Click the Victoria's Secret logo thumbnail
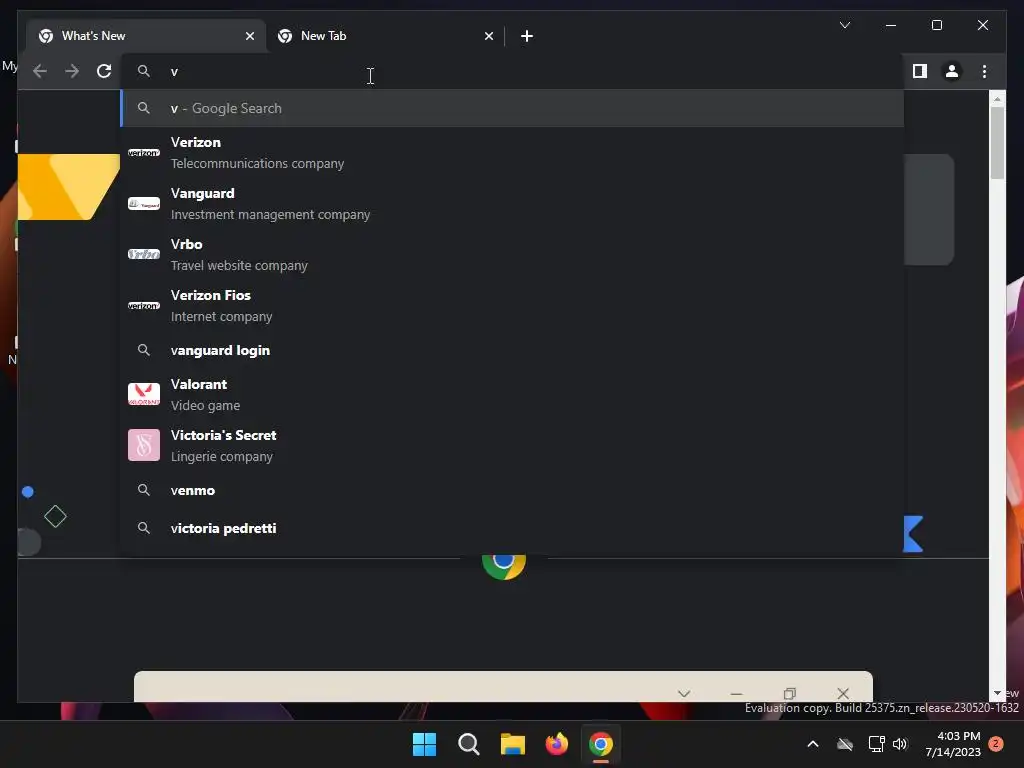 [x=144, y=445]
